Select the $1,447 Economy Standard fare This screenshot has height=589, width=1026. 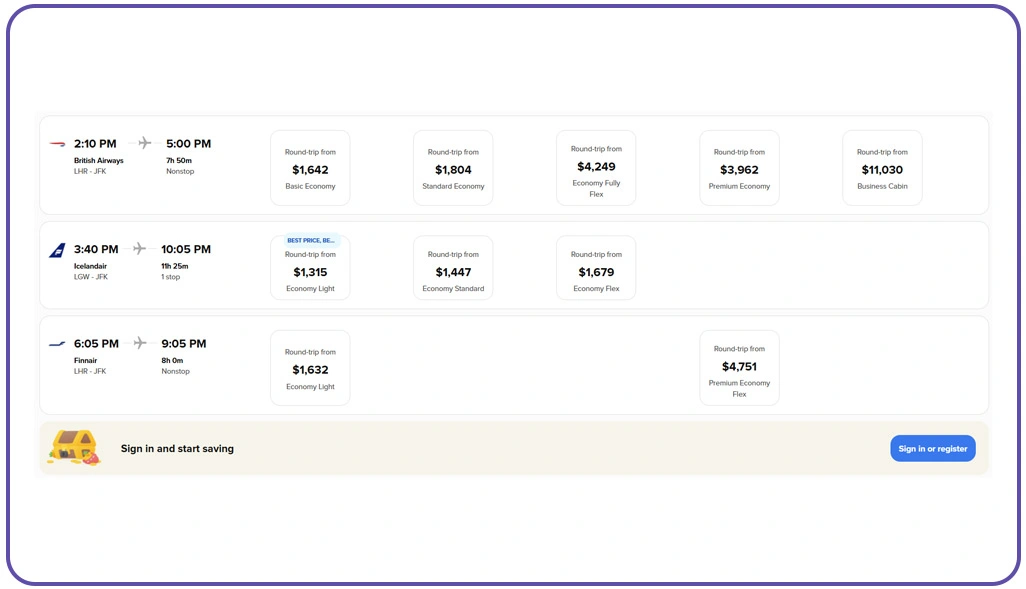pyautogui.click(x=453, y=267)
